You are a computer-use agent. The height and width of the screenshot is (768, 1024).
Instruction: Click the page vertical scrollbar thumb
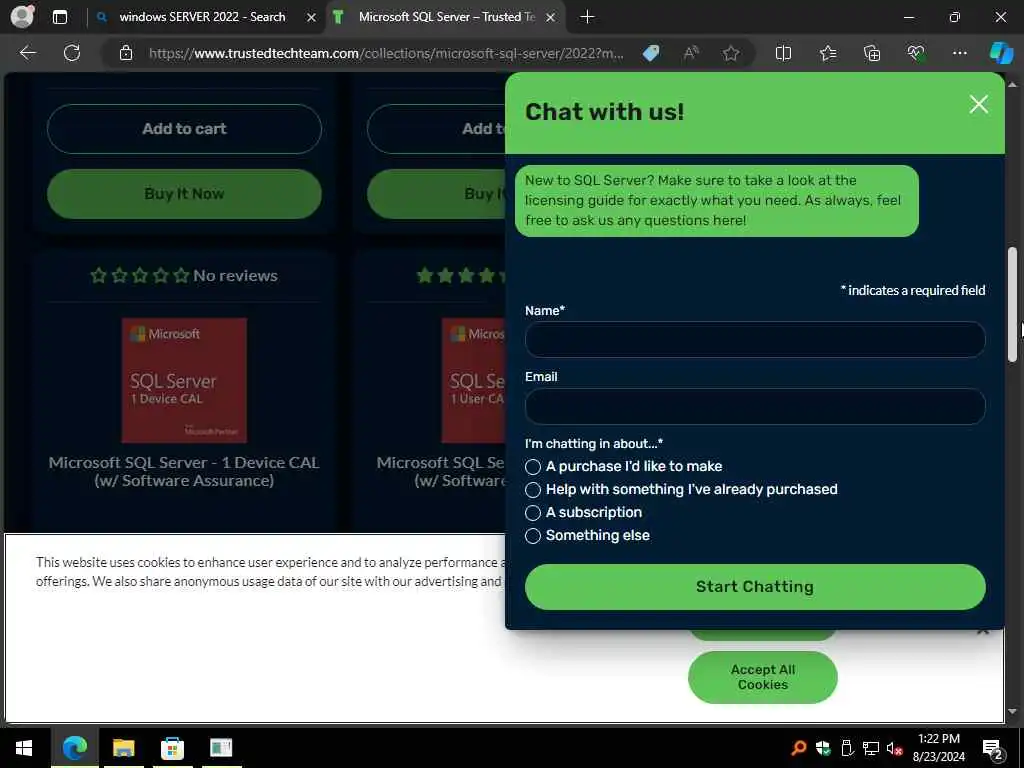(1012, 304)
